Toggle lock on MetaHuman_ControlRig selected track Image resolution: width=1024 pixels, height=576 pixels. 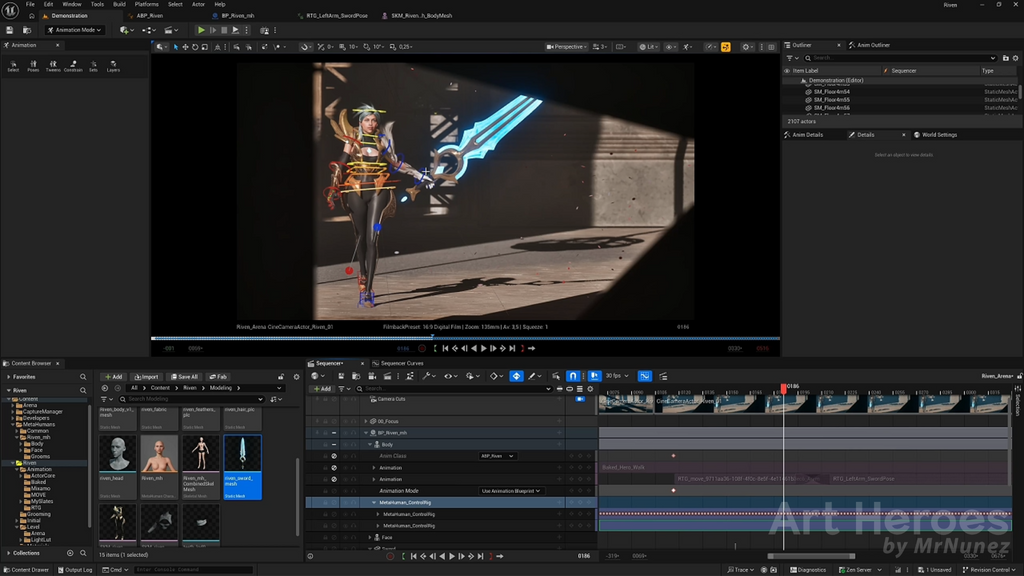(x=325, y=503)
